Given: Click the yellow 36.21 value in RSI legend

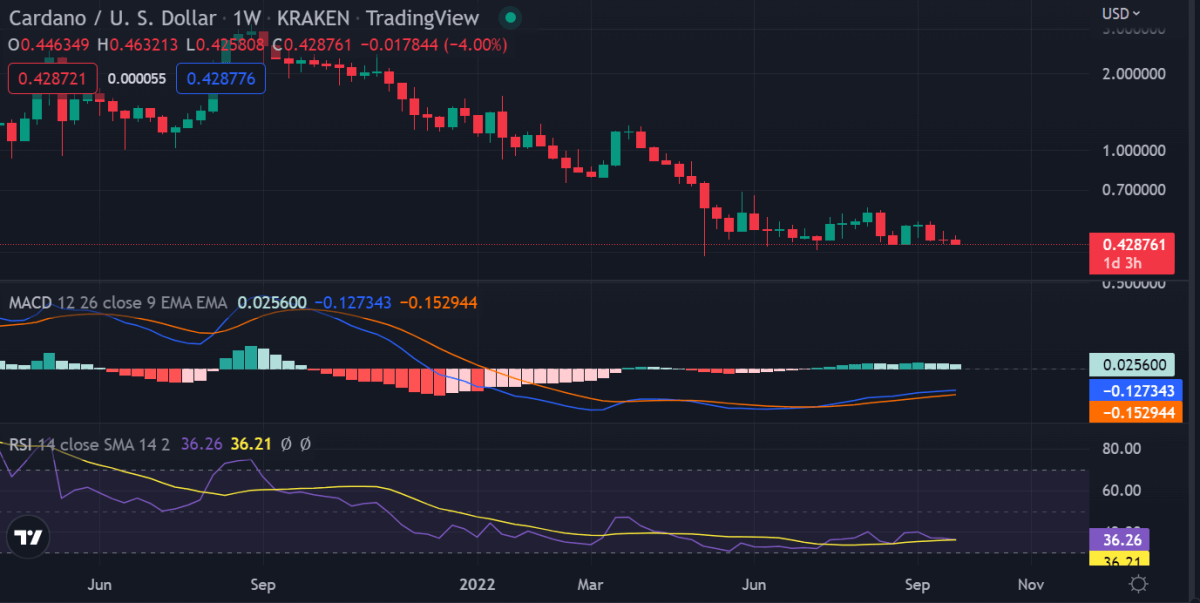Looking at the screenshot, I should click(251, 443).
